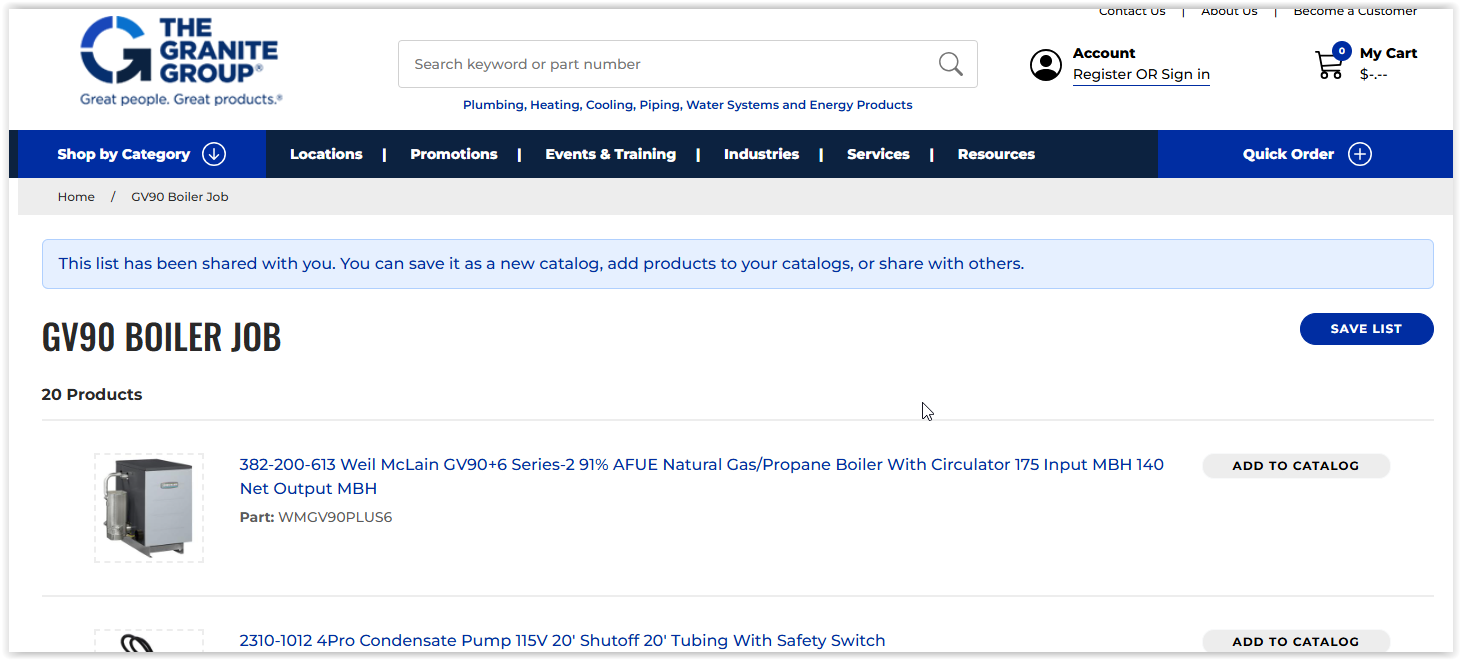Open the Locations menu item
Image resolution: width=1461 pixels, height=660 pixels.
pos(326,154)
